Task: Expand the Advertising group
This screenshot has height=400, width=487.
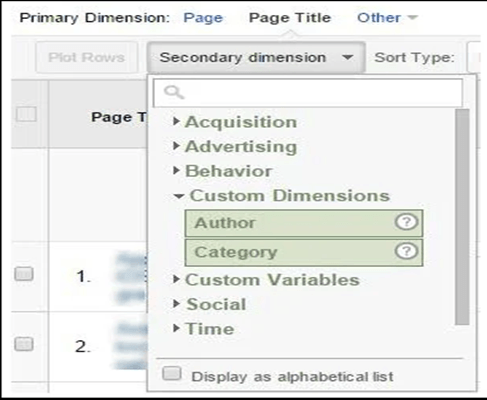Action: (235, 147)
